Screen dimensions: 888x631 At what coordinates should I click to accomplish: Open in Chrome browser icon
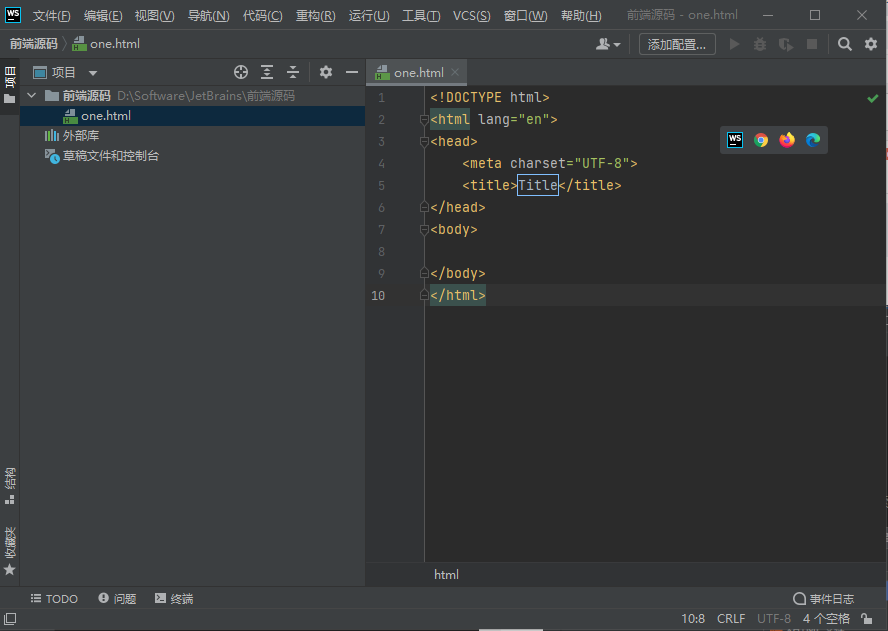tap(761, 140)
